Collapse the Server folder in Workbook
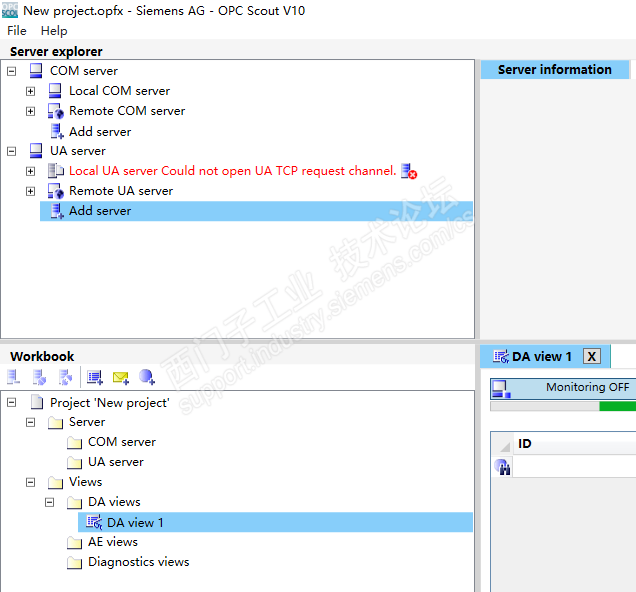Viewport: 636px width, 592px height. click(30, 423)
